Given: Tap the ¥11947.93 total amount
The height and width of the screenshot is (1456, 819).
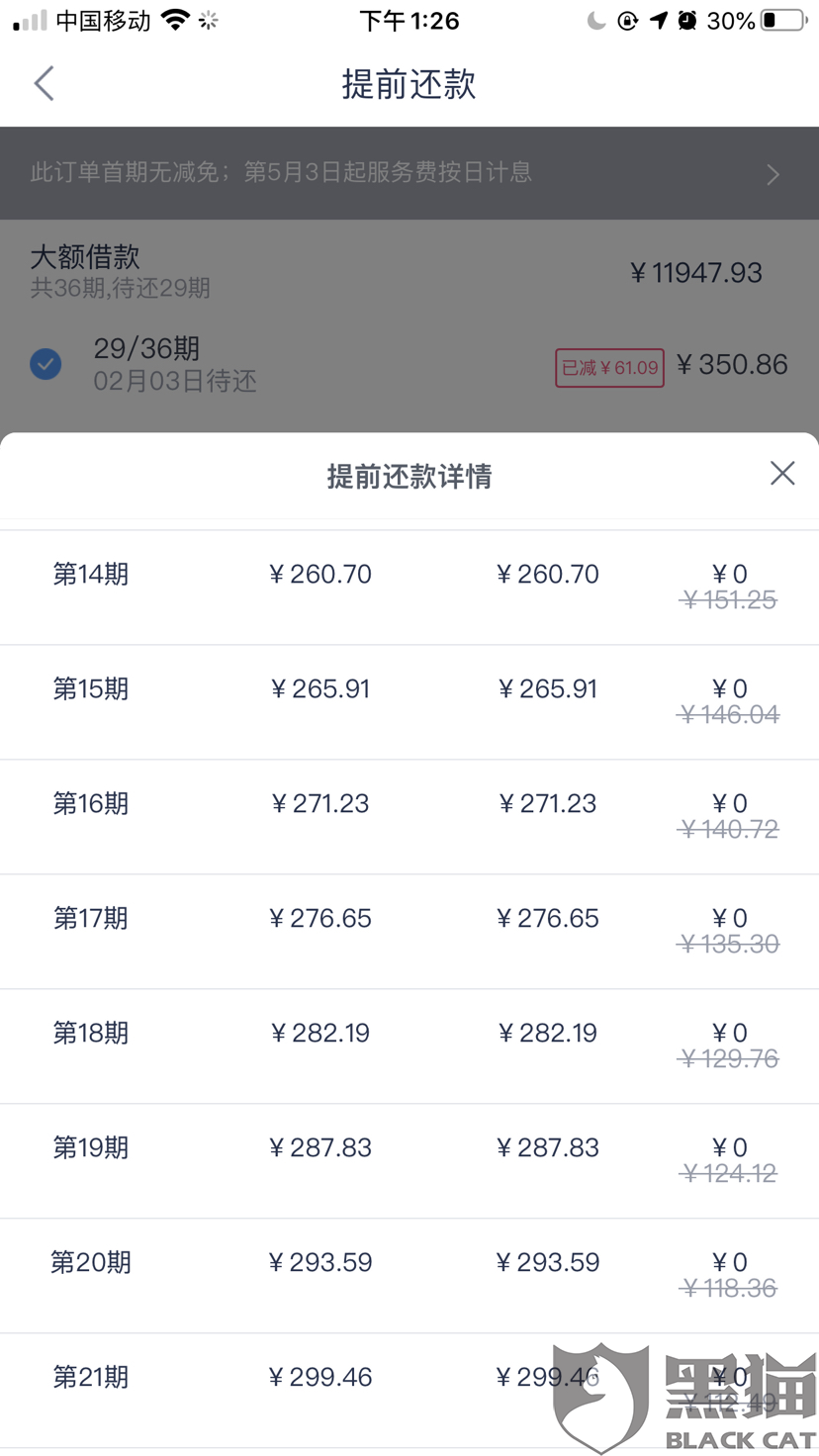Looking at the screenshot, I should coord(695,273).
